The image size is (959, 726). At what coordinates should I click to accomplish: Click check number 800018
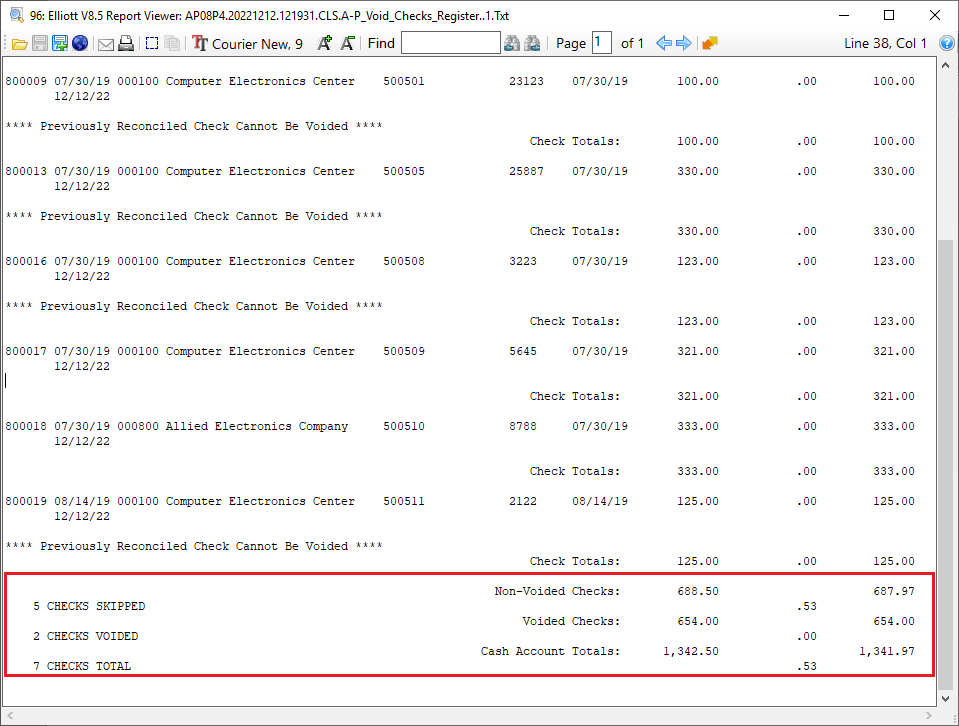26,426
